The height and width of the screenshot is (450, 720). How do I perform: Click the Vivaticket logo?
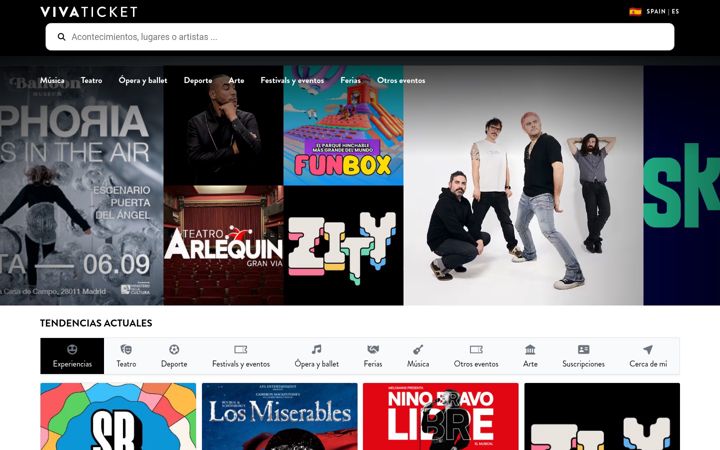[x=89, y=11]
